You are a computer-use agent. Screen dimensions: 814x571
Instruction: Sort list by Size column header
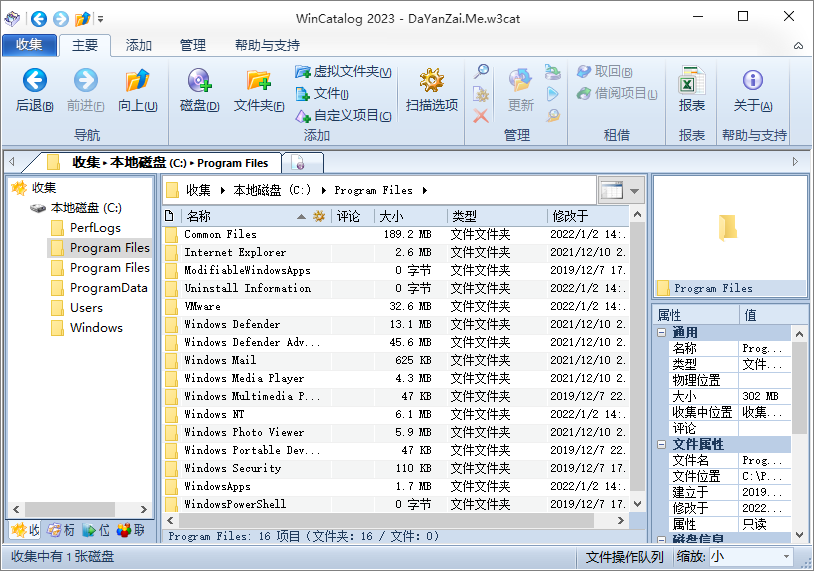click(x=410, y=216)
